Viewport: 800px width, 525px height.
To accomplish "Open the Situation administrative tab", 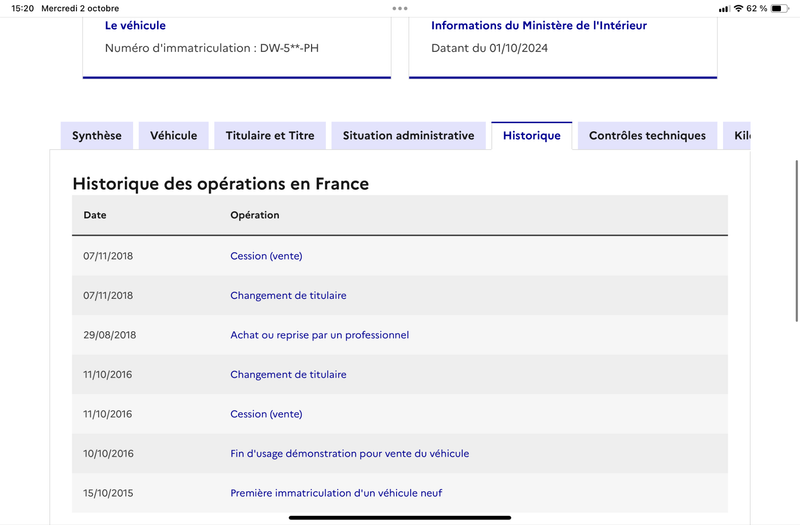I will [409, 136].
